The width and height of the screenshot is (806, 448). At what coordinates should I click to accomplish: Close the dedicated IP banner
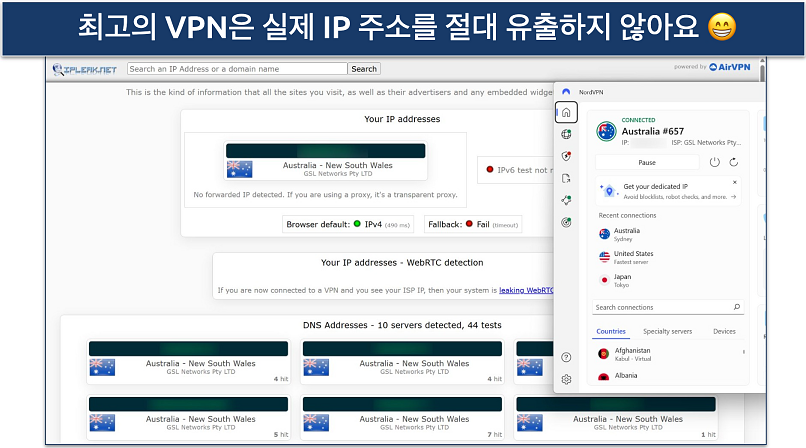735,183
